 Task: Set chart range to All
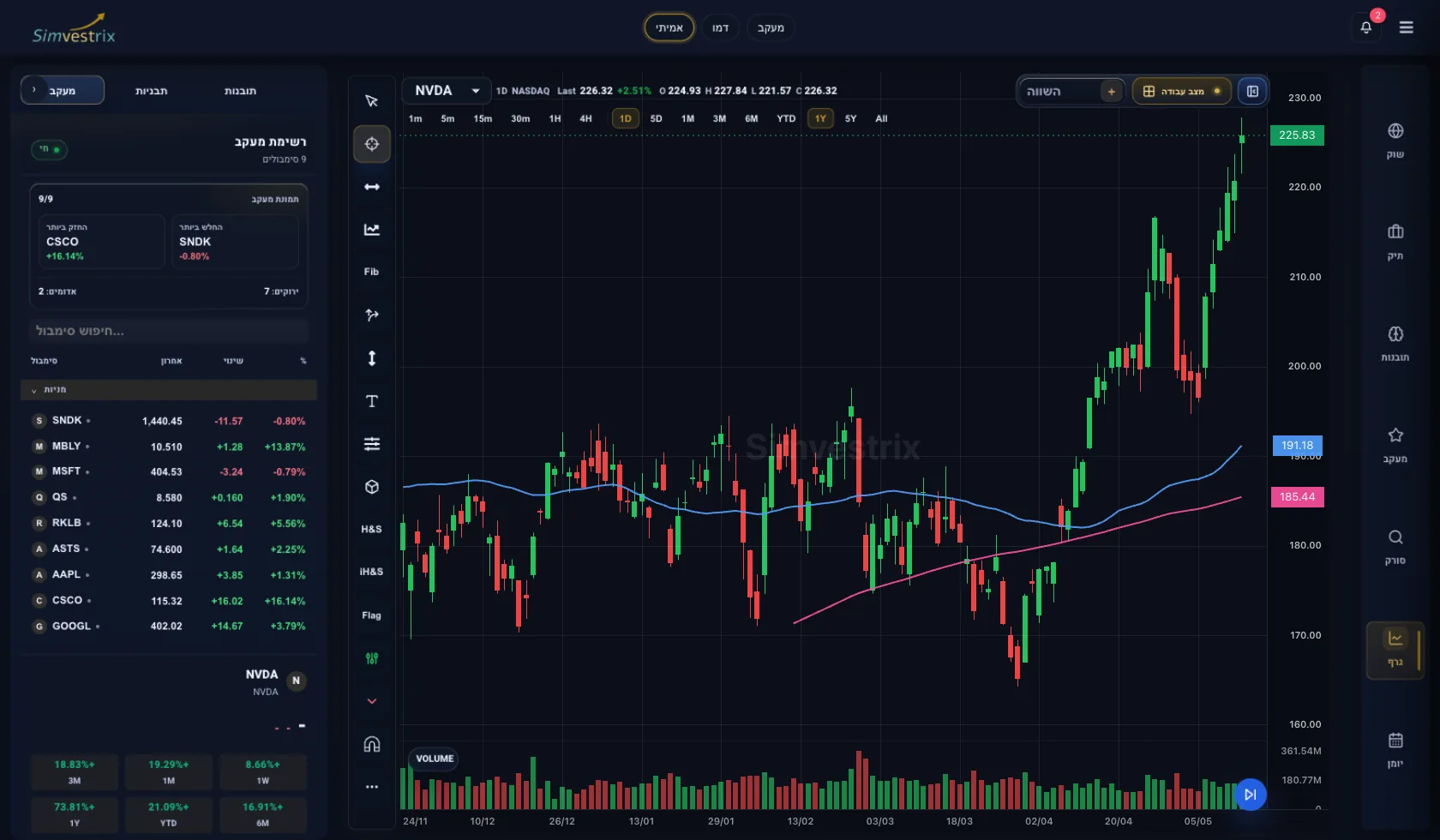[x=881, y=118]
